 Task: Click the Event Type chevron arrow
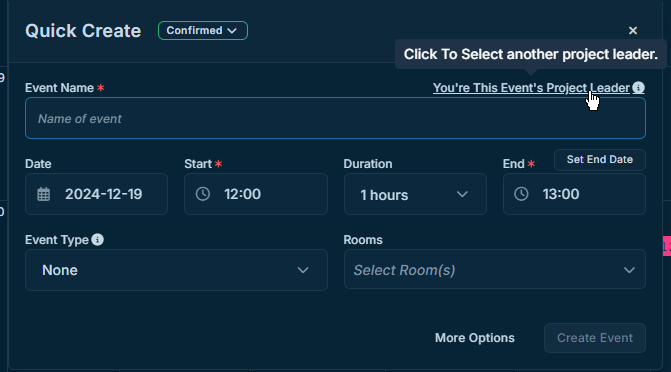303,270
